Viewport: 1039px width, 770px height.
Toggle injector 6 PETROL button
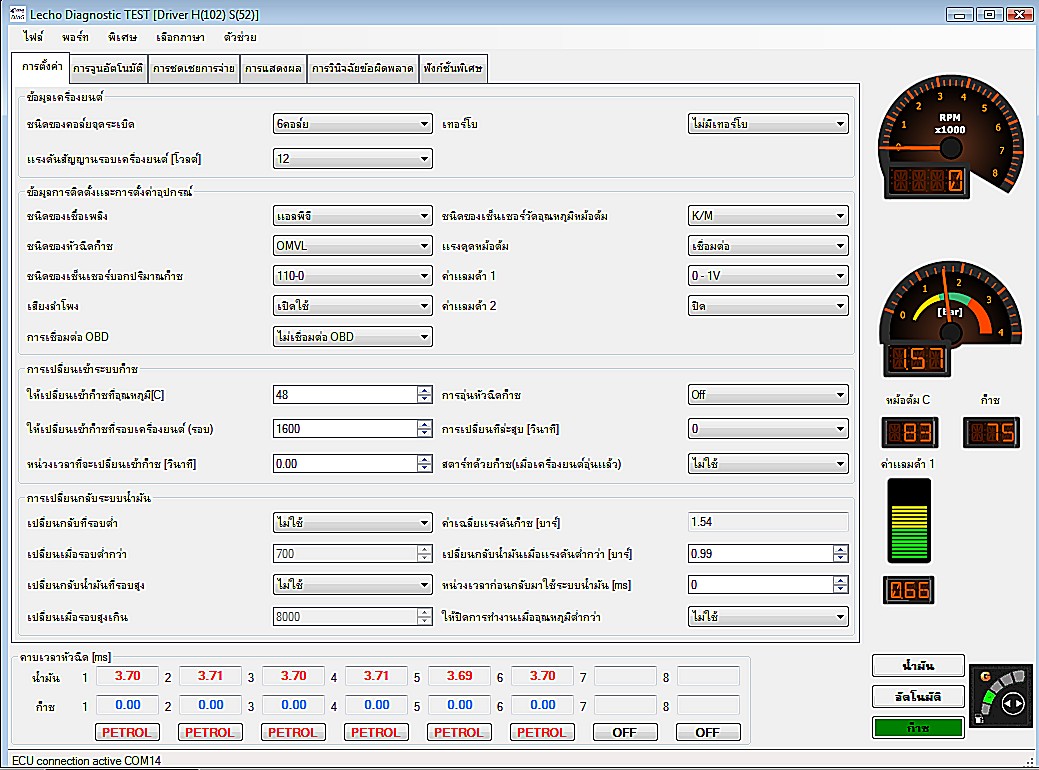542,732
